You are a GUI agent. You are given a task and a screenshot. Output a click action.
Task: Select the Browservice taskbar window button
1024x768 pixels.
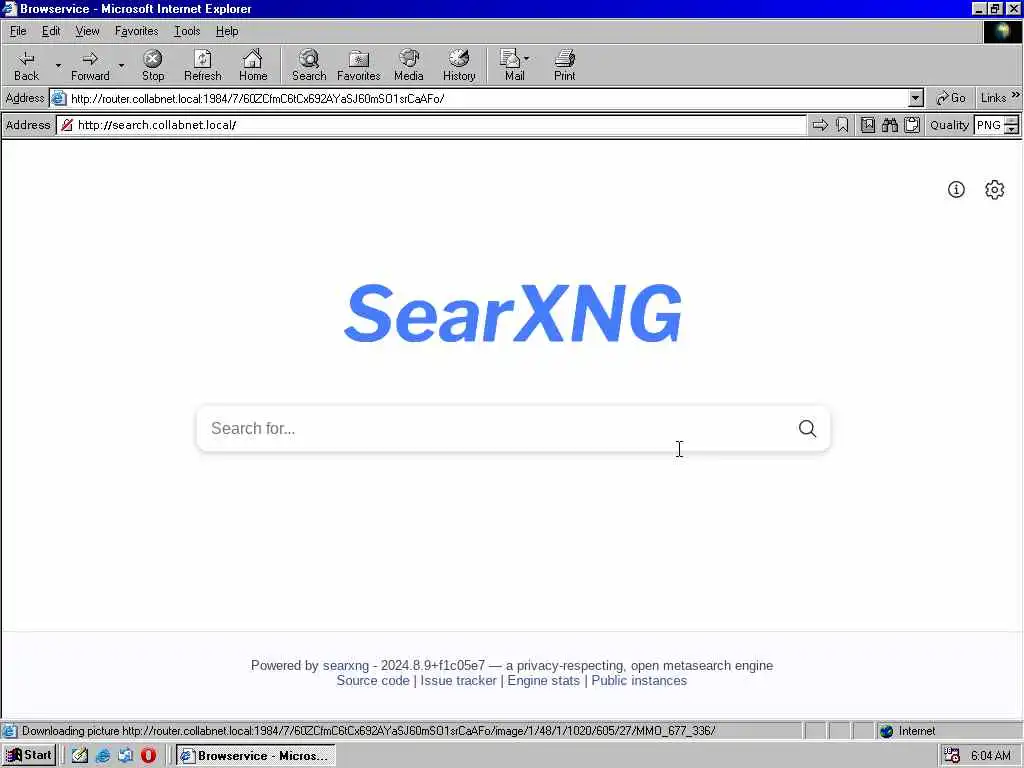[256, 756]
